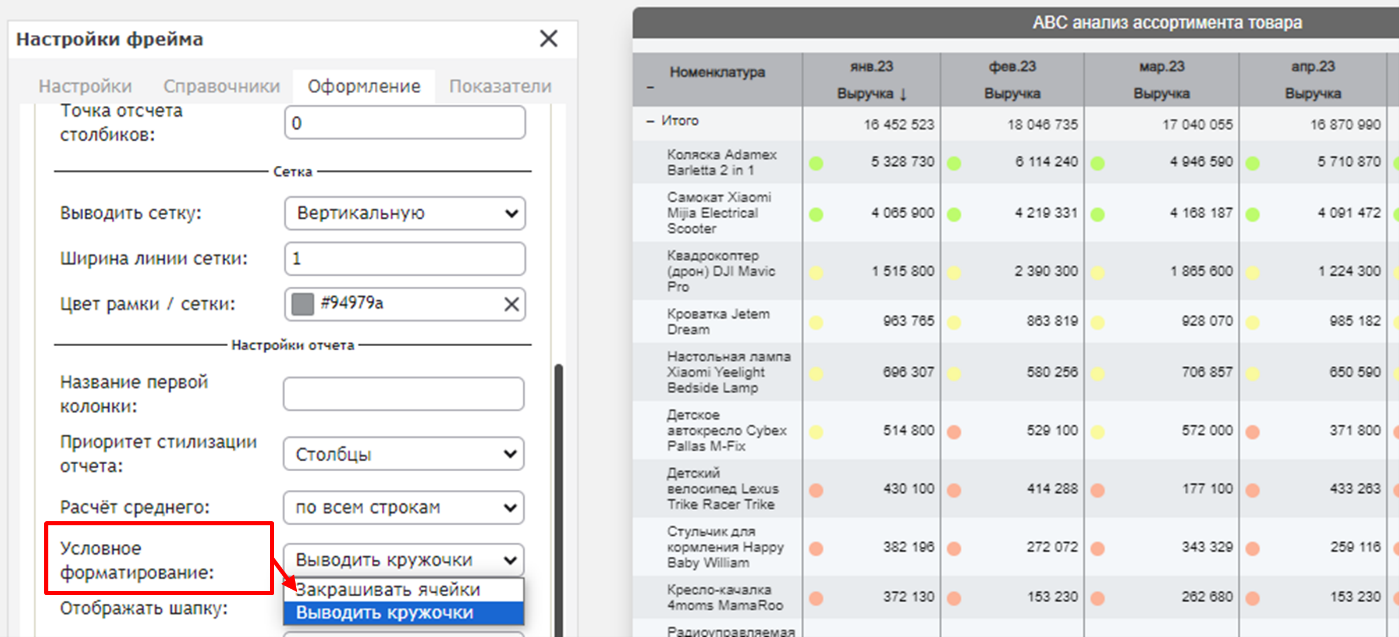Click the cell value 177 100
Viewport: 1399px width, 637px height.
pyautogui.click(x=1207, y=489)
